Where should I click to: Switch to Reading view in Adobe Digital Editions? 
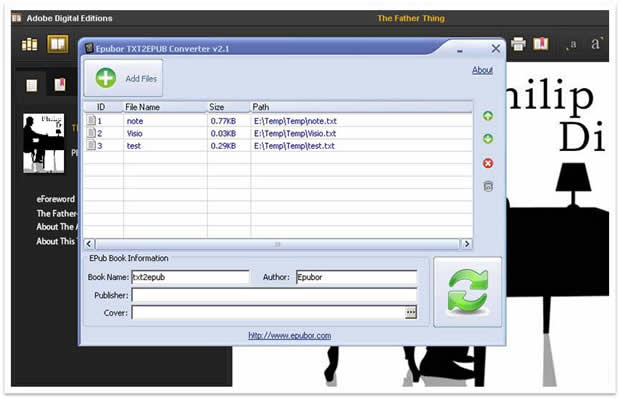click(x=58, y=43)
